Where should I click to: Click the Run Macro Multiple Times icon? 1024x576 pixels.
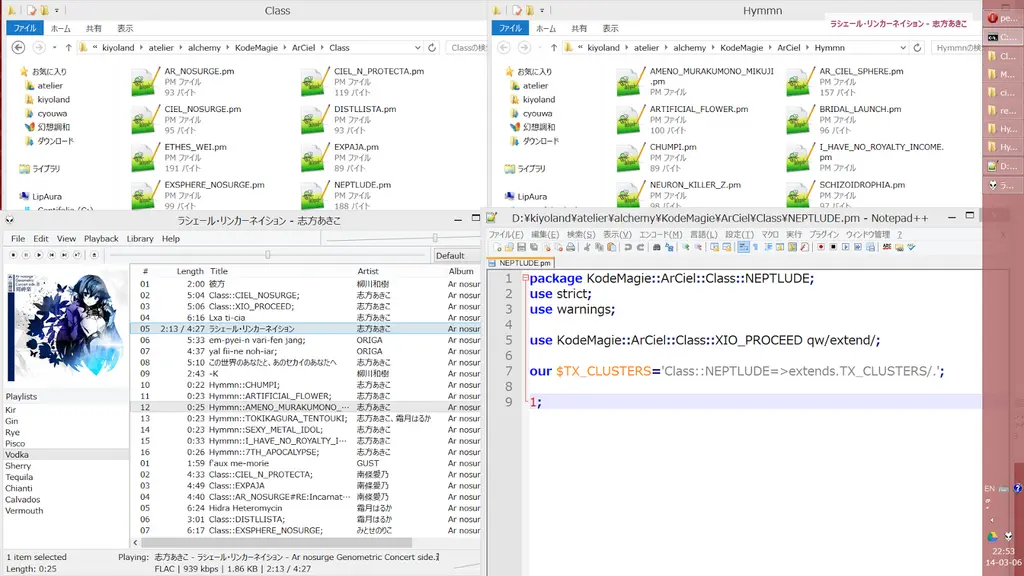click(857, 248)
